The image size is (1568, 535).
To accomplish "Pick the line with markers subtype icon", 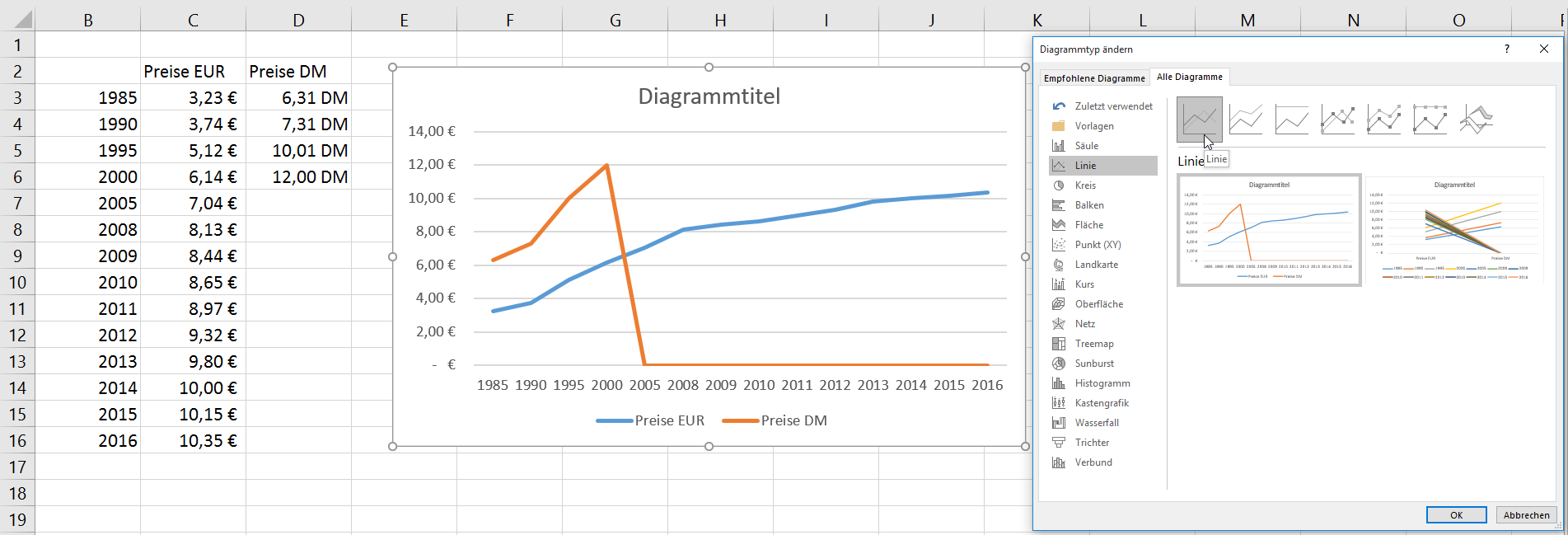I will click(1337, 120).
